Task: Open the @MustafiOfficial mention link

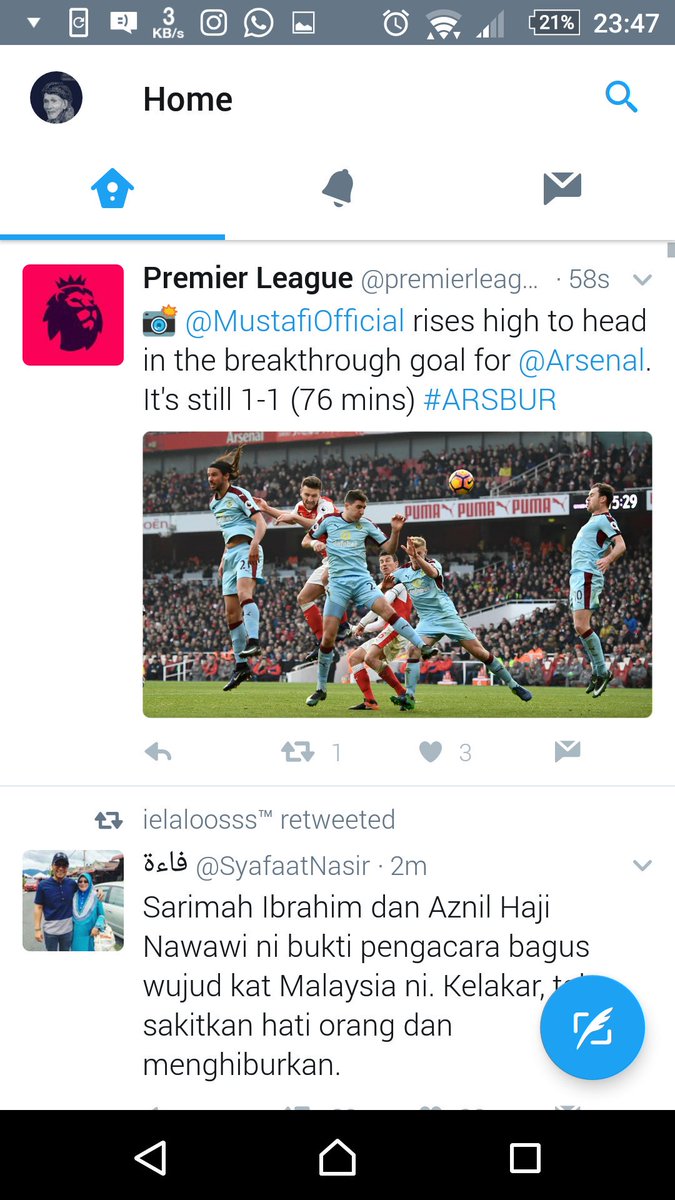Action: 295,322
